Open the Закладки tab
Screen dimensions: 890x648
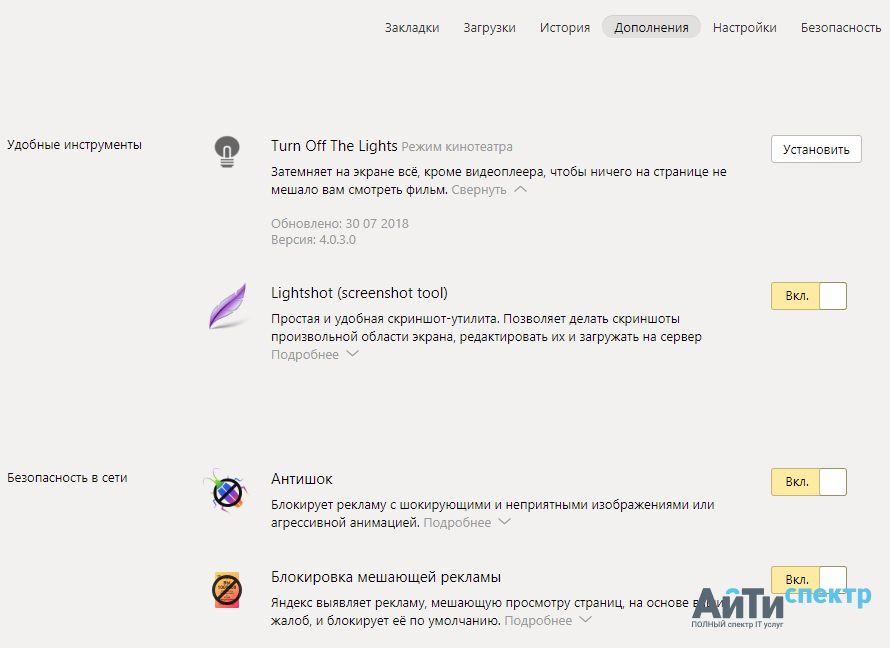pyautogui.click(x=412, y=28)
